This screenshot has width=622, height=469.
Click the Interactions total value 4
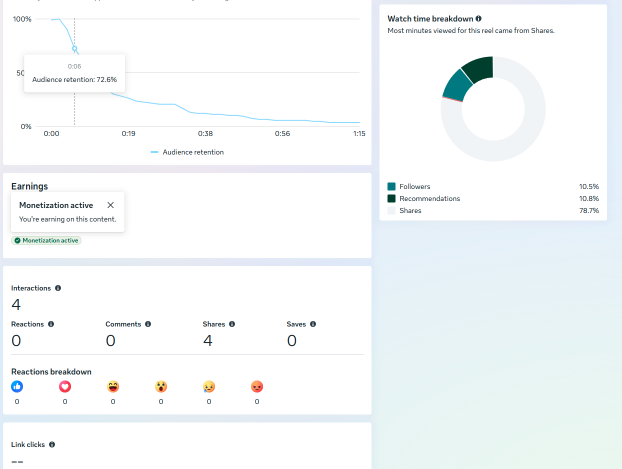coord(16,305)
